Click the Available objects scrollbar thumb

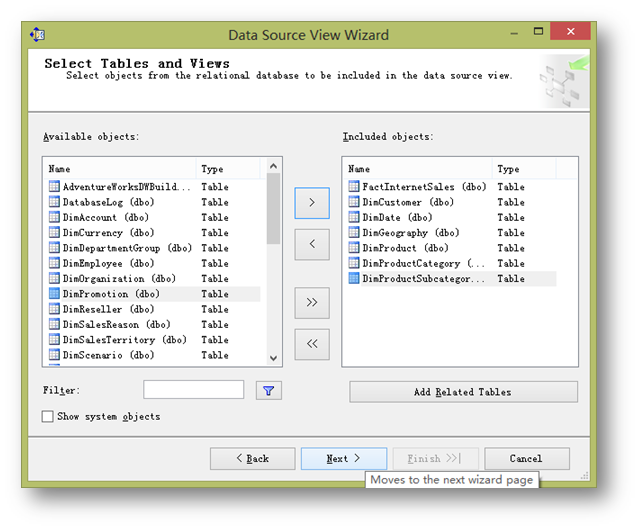click(x=273, y=209)
